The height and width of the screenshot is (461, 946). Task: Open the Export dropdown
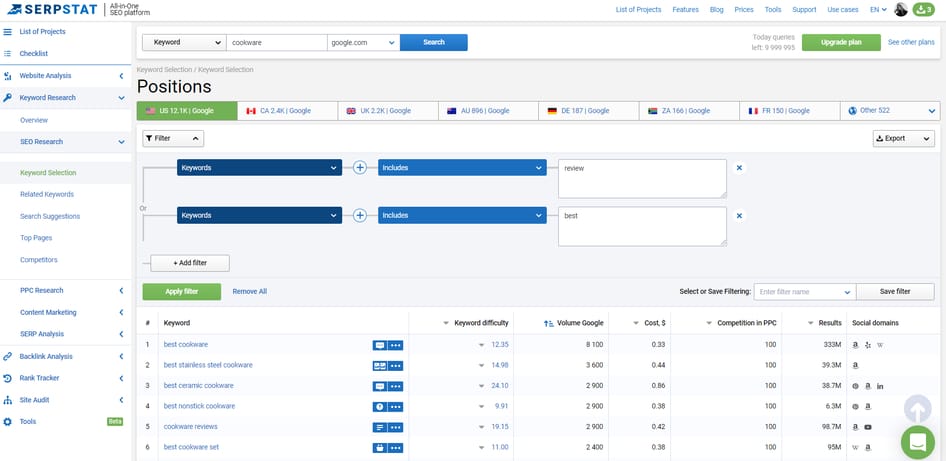903,139
